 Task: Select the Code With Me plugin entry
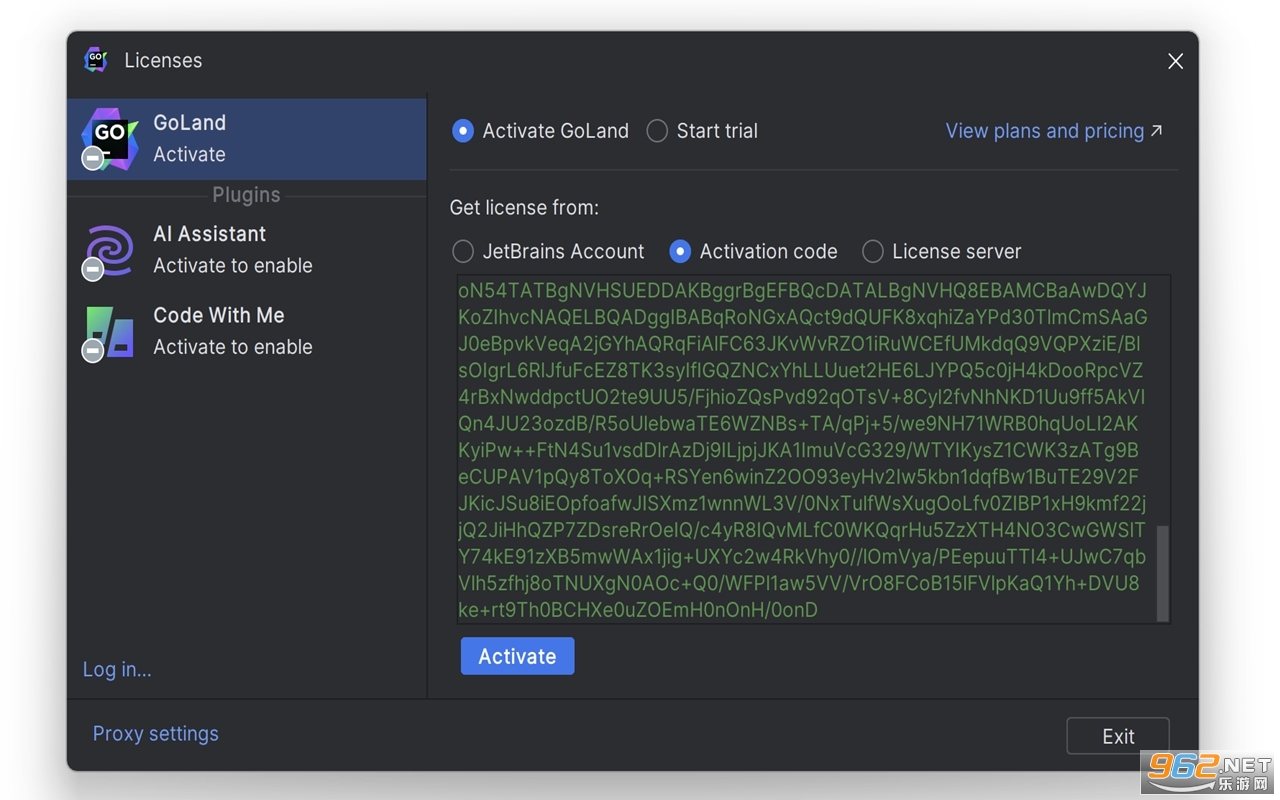pyautogui.click(x=247, y=331)
